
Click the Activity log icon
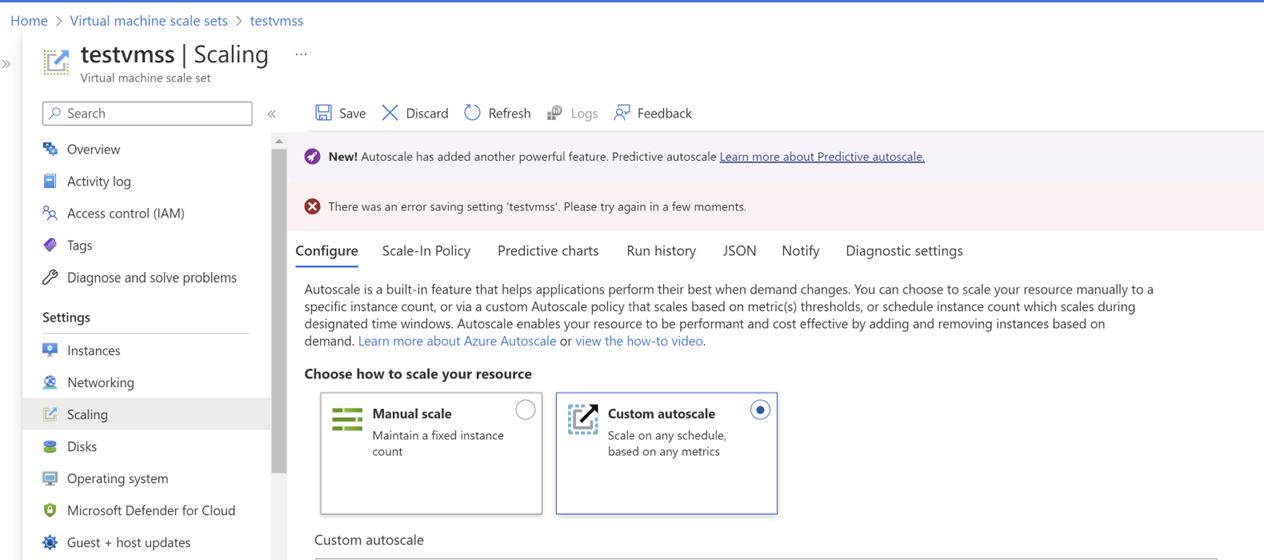50,181
